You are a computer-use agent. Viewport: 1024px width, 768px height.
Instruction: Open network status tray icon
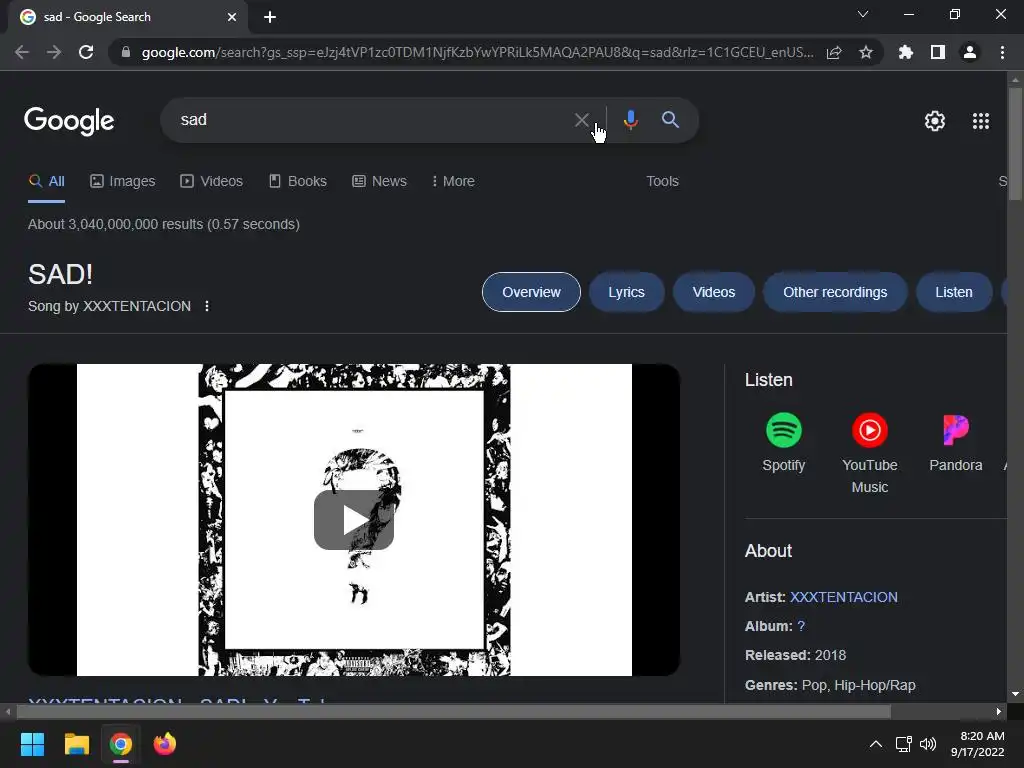[x=903, y=744]
